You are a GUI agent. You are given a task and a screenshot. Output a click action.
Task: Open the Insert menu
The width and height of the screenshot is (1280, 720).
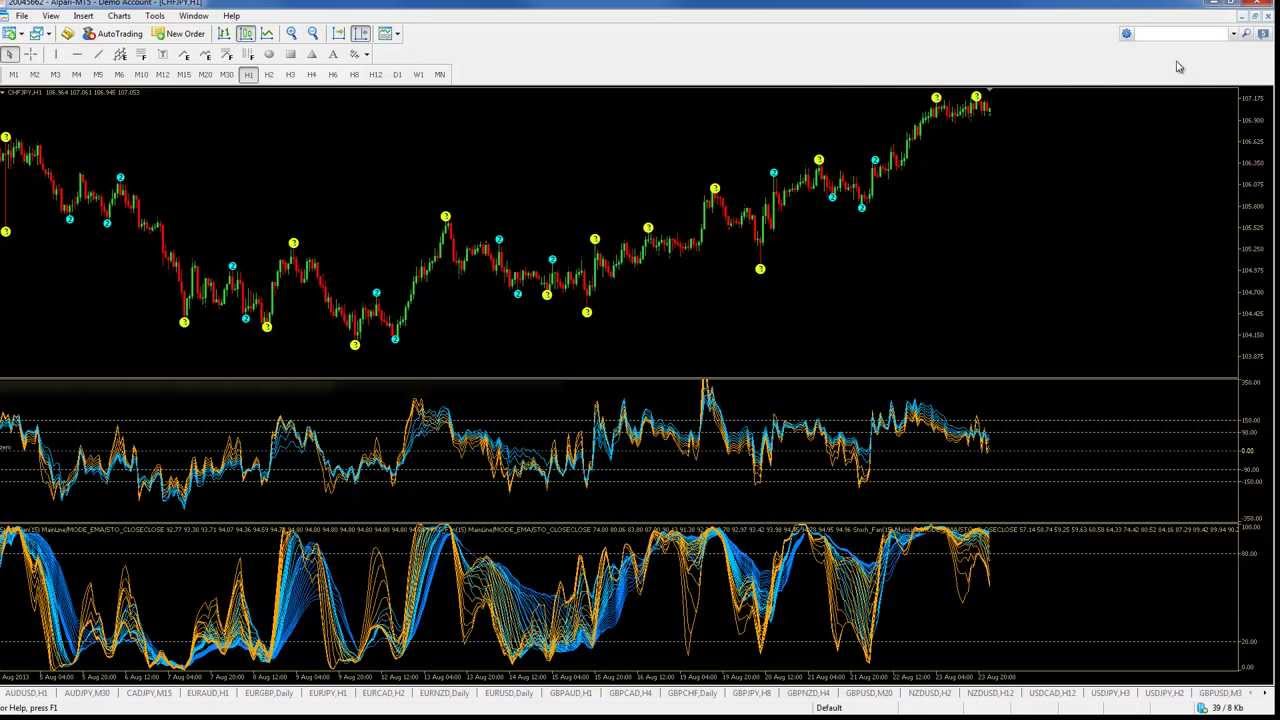click(83, 16)
